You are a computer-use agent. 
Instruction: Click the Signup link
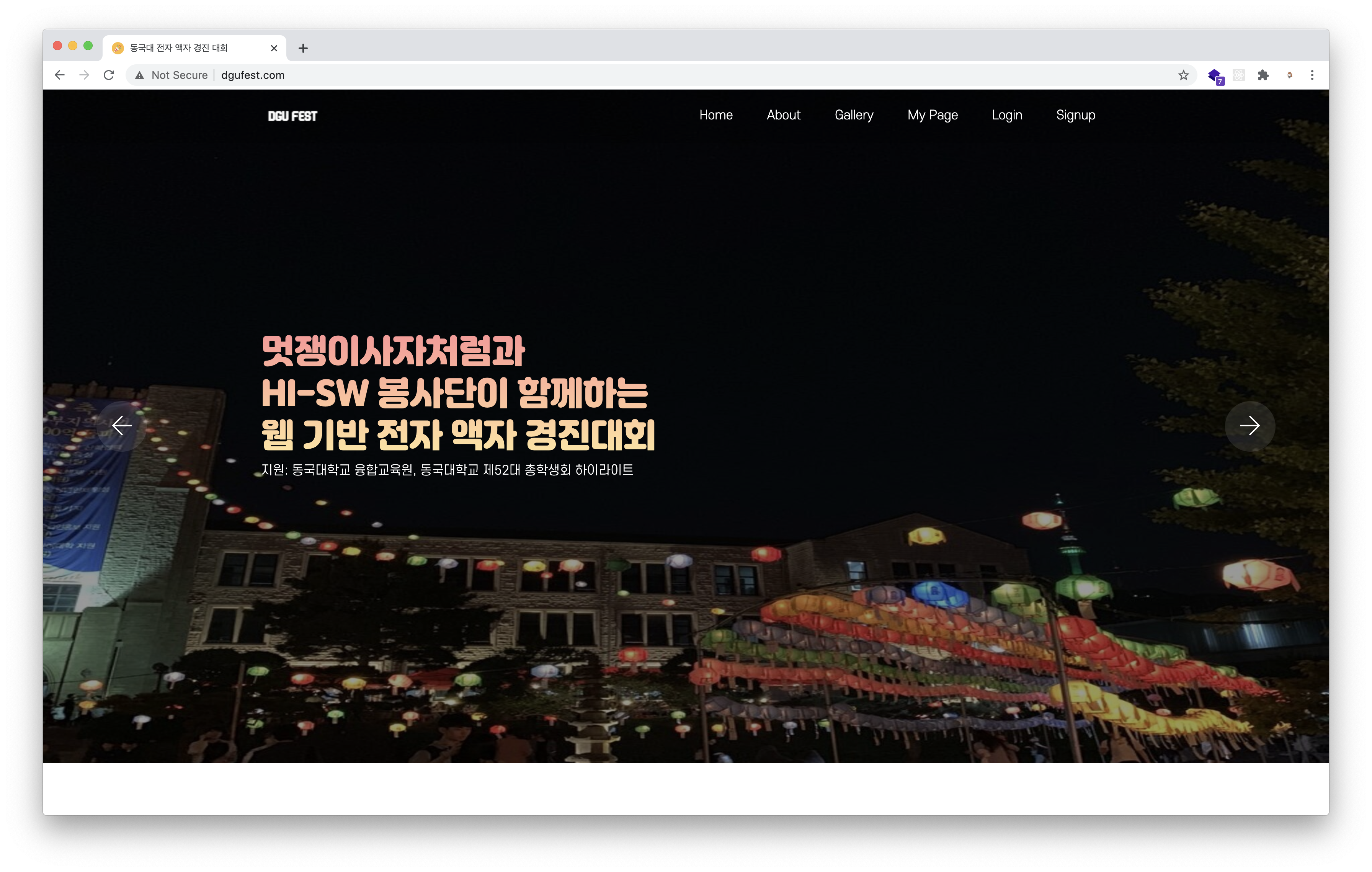[x=1075, y=115]
